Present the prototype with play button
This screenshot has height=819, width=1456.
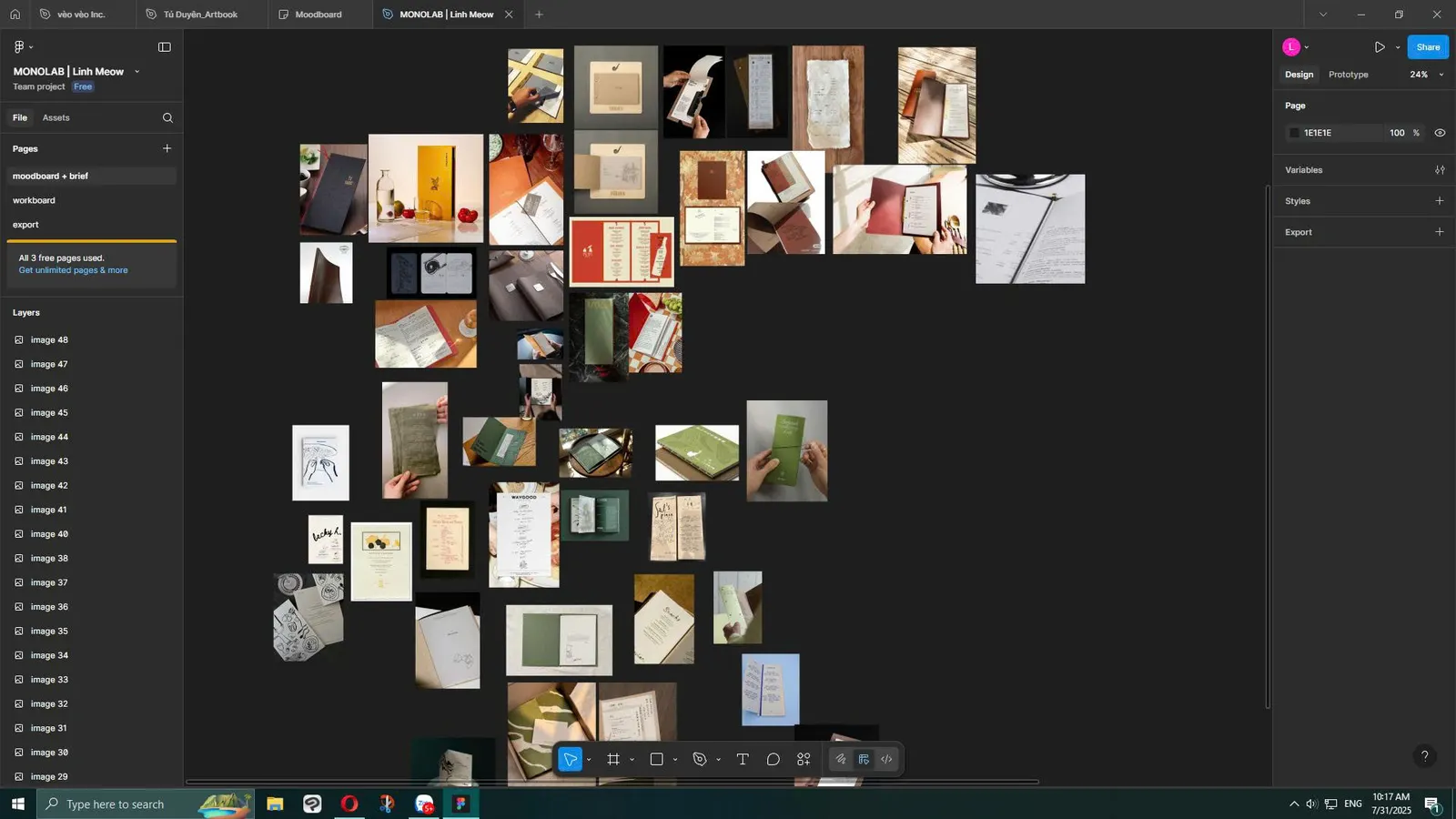[x=1380, y=47]
